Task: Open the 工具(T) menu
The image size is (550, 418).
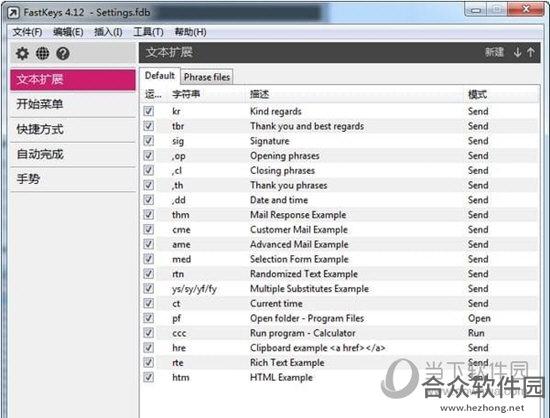Action: pos(148,32)
